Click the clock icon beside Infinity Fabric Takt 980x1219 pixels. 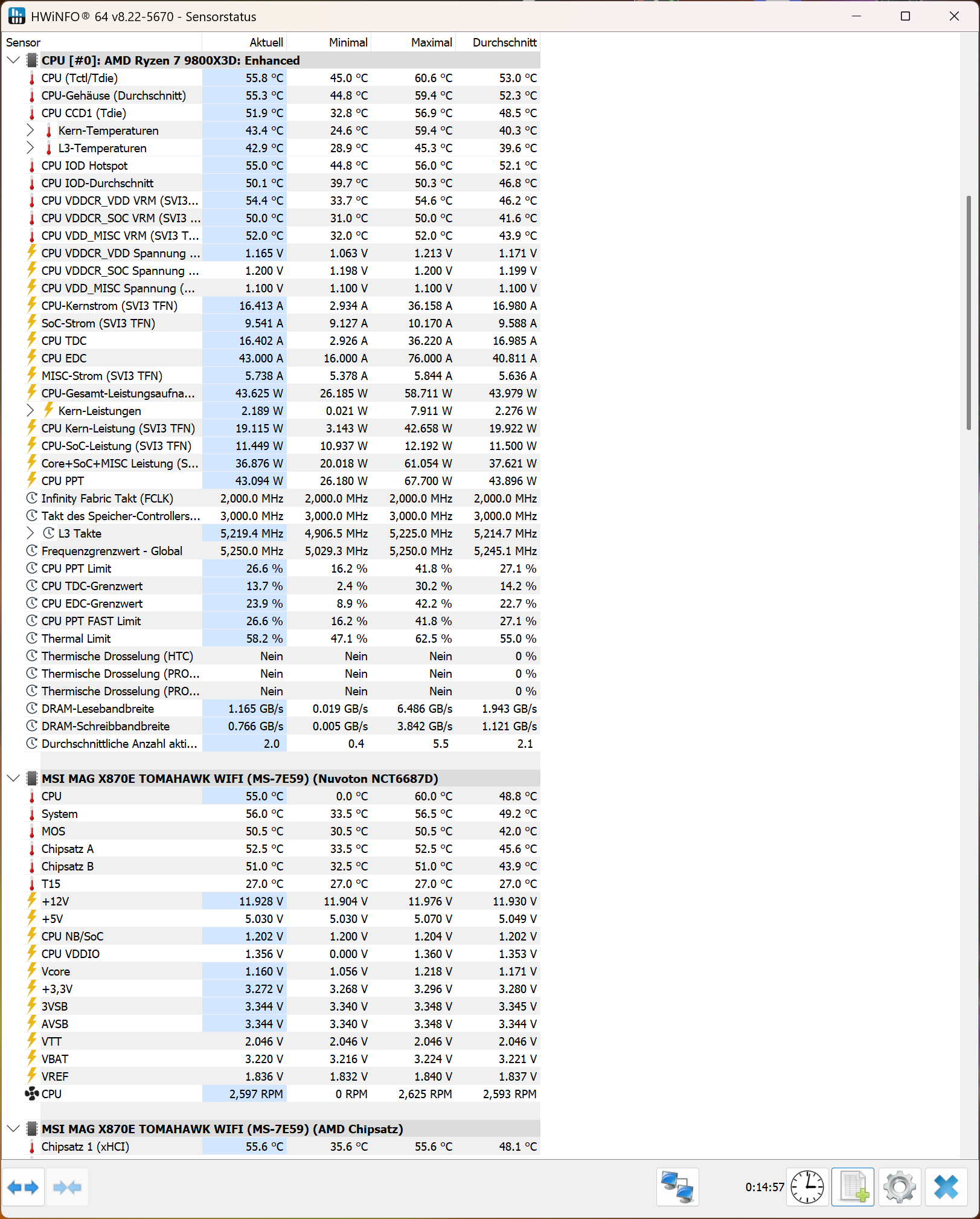(32, 498)
